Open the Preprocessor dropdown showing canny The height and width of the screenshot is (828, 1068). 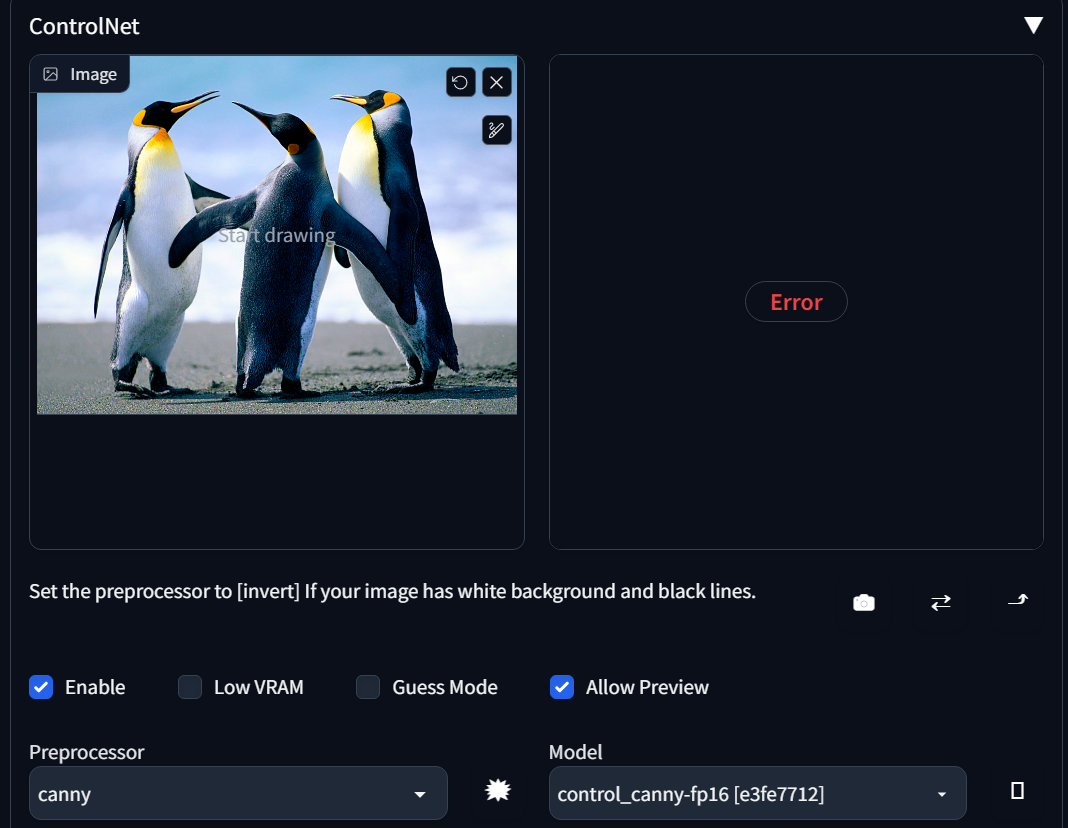coord(238,792)
